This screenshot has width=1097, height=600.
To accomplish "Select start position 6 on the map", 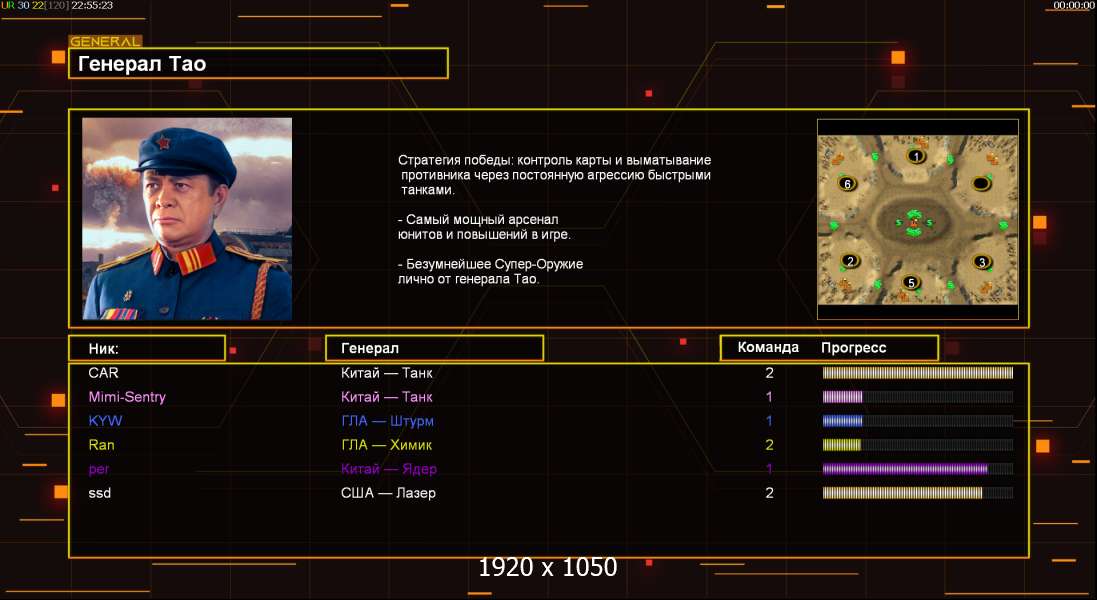I will point(847,184).
